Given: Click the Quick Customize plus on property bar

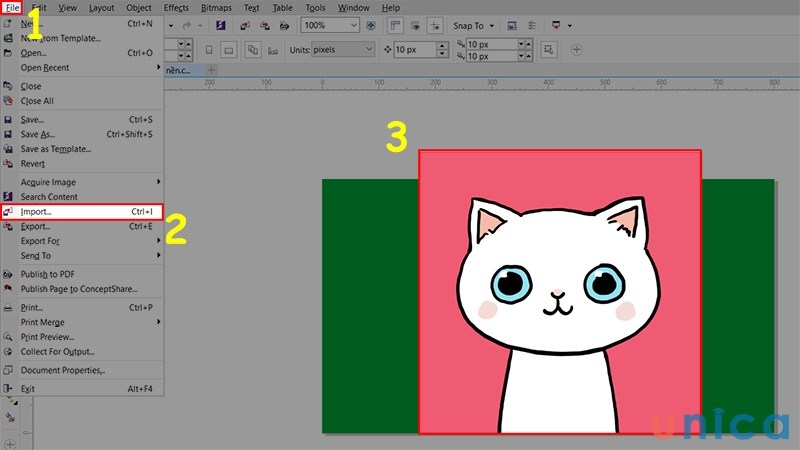Looking at the screenshot, I should [577, 49].
